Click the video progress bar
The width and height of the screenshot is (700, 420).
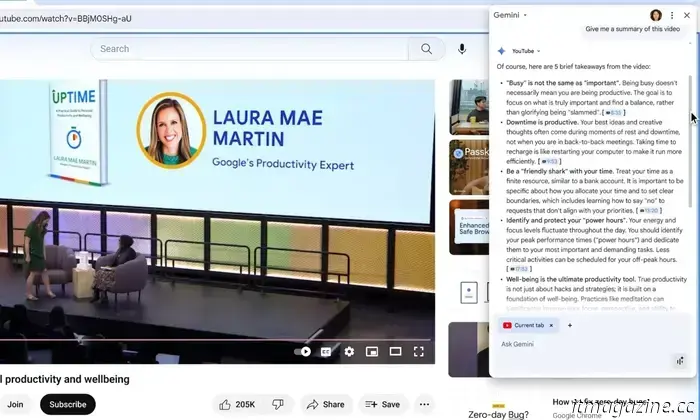[x=214, y=340]
